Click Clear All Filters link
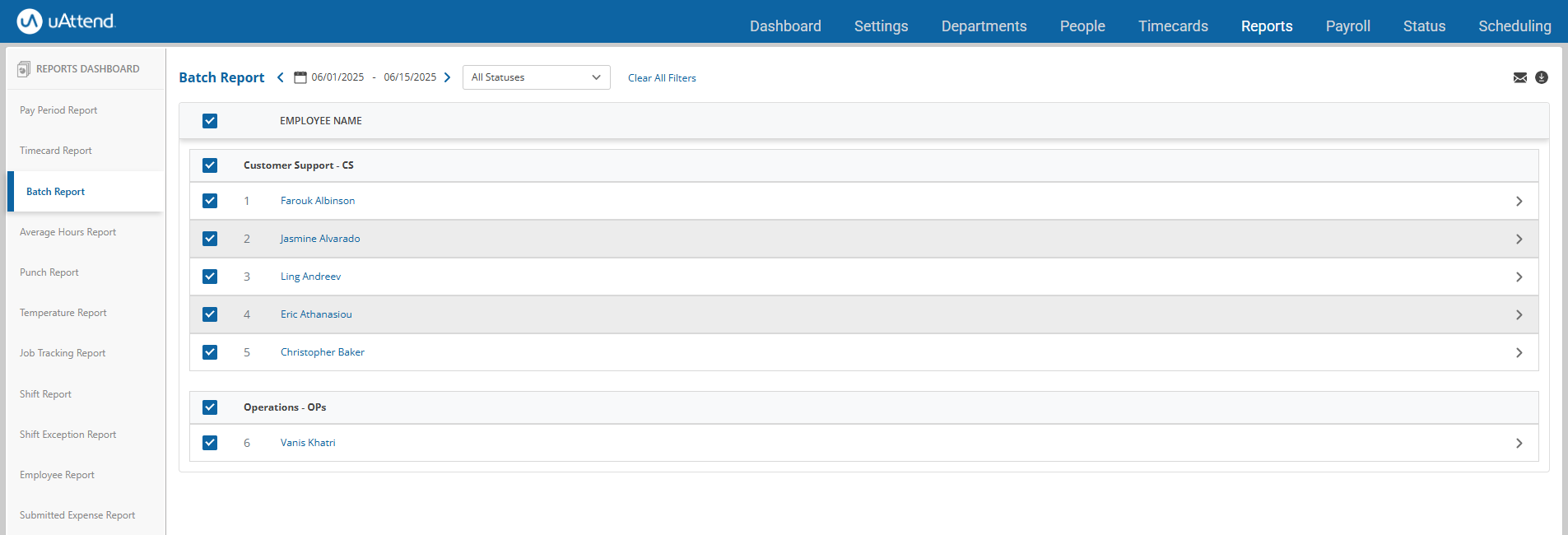The image size is (1568, 535). [x=662, y=78]
